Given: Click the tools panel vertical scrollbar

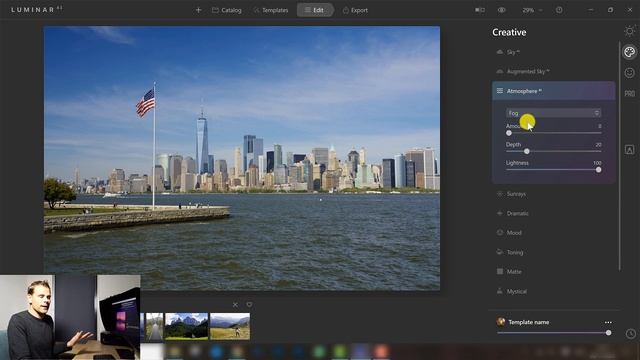Looking at the screenshot, I should click(620, 155).
